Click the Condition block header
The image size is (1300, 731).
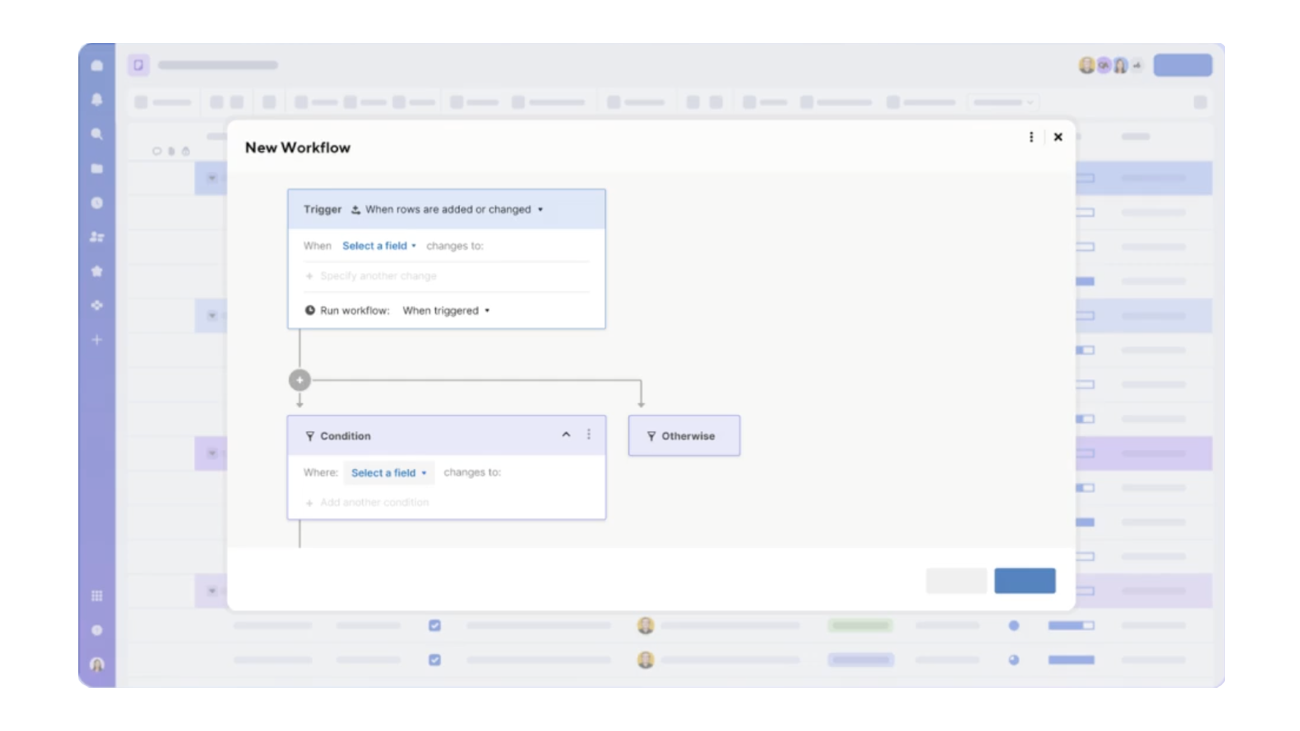click(x=345, y=435)
